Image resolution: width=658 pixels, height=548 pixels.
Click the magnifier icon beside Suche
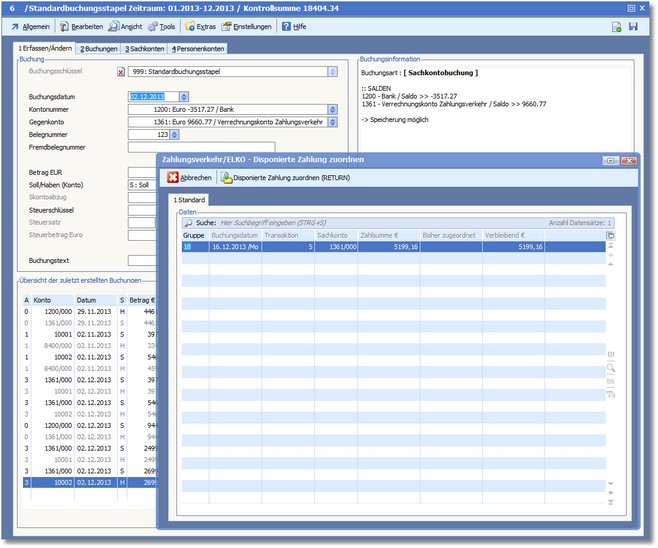188,222
